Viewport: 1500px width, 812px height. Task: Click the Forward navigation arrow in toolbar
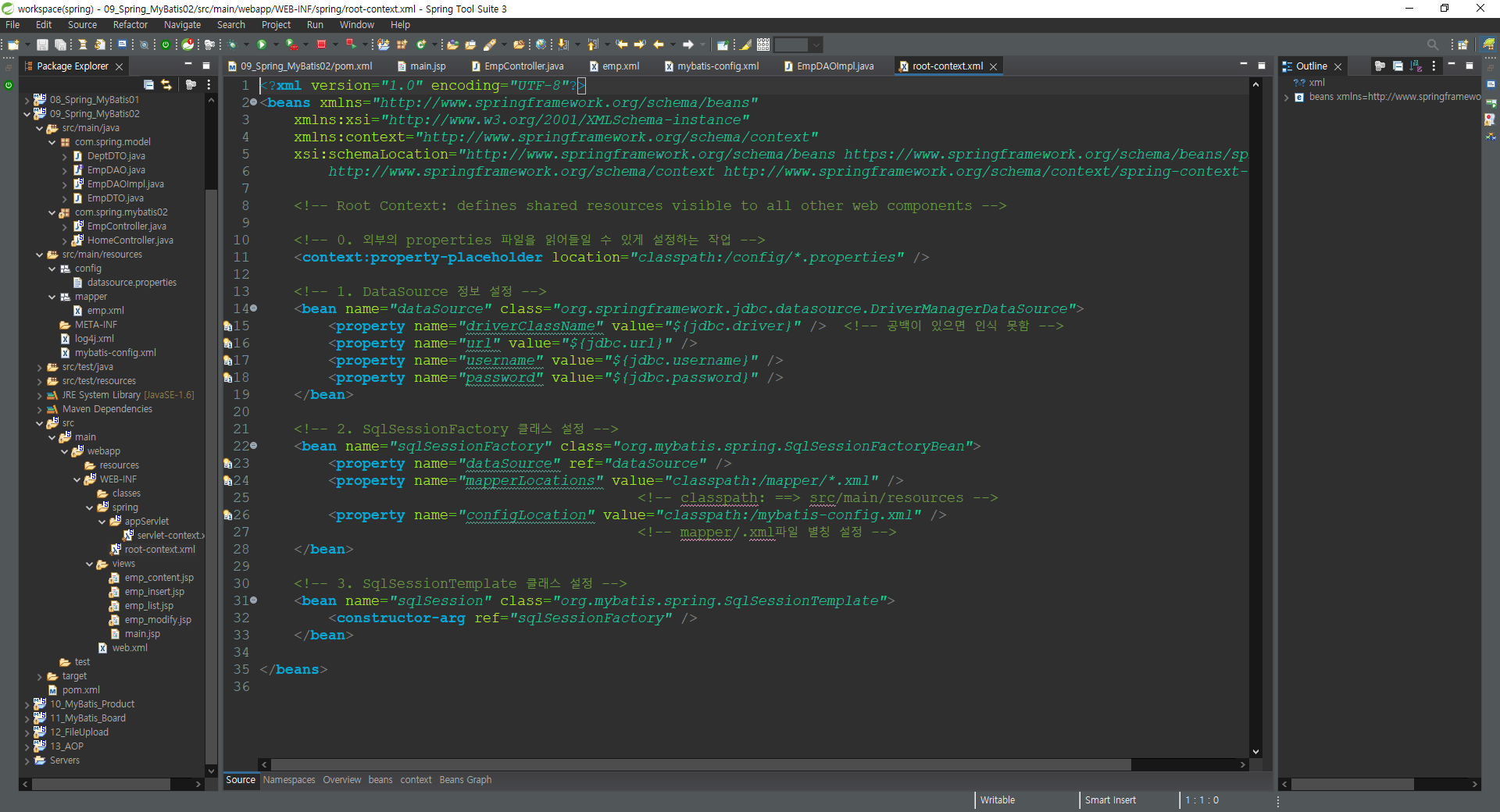pyautogui.click(x=688, y=45)
